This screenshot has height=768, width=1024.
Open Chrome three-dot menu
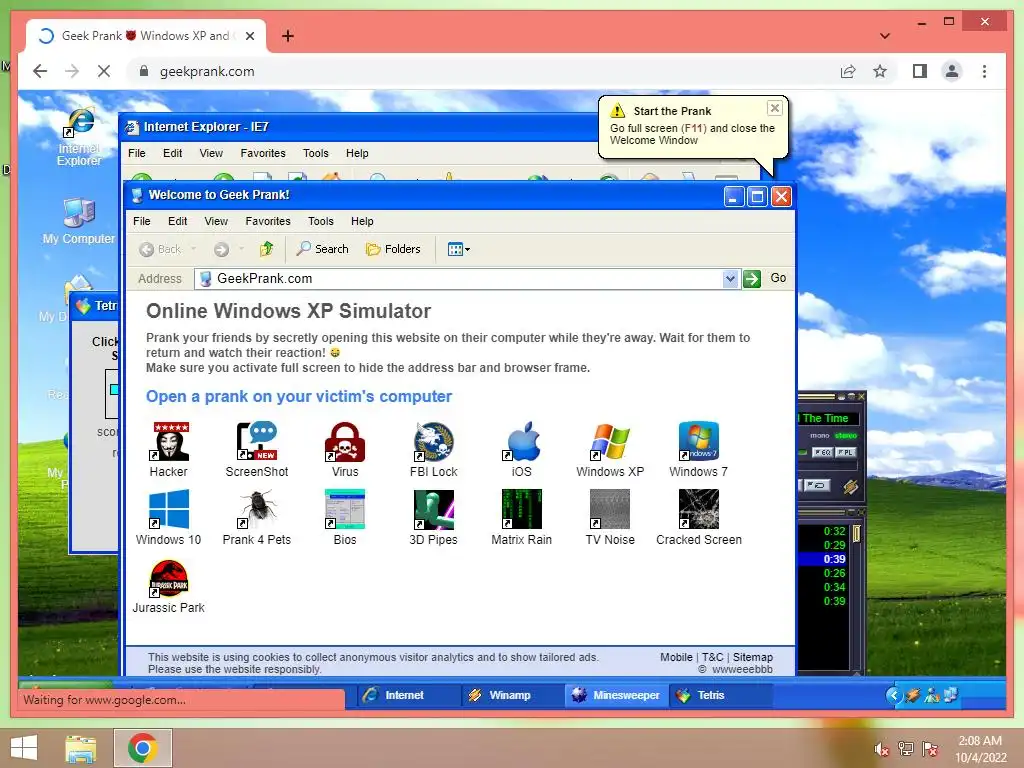(x=984, y=71)
